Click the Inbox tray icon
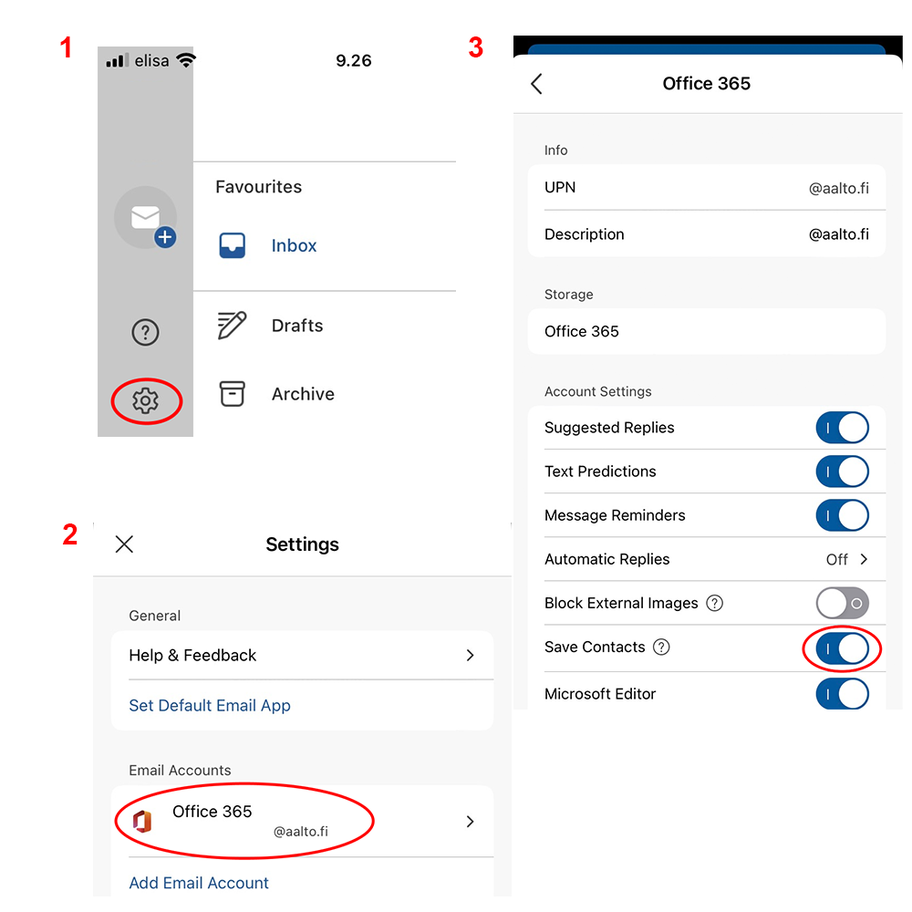Screen dimensions: 912x912 pyautogui.click(x=232, y=246)
